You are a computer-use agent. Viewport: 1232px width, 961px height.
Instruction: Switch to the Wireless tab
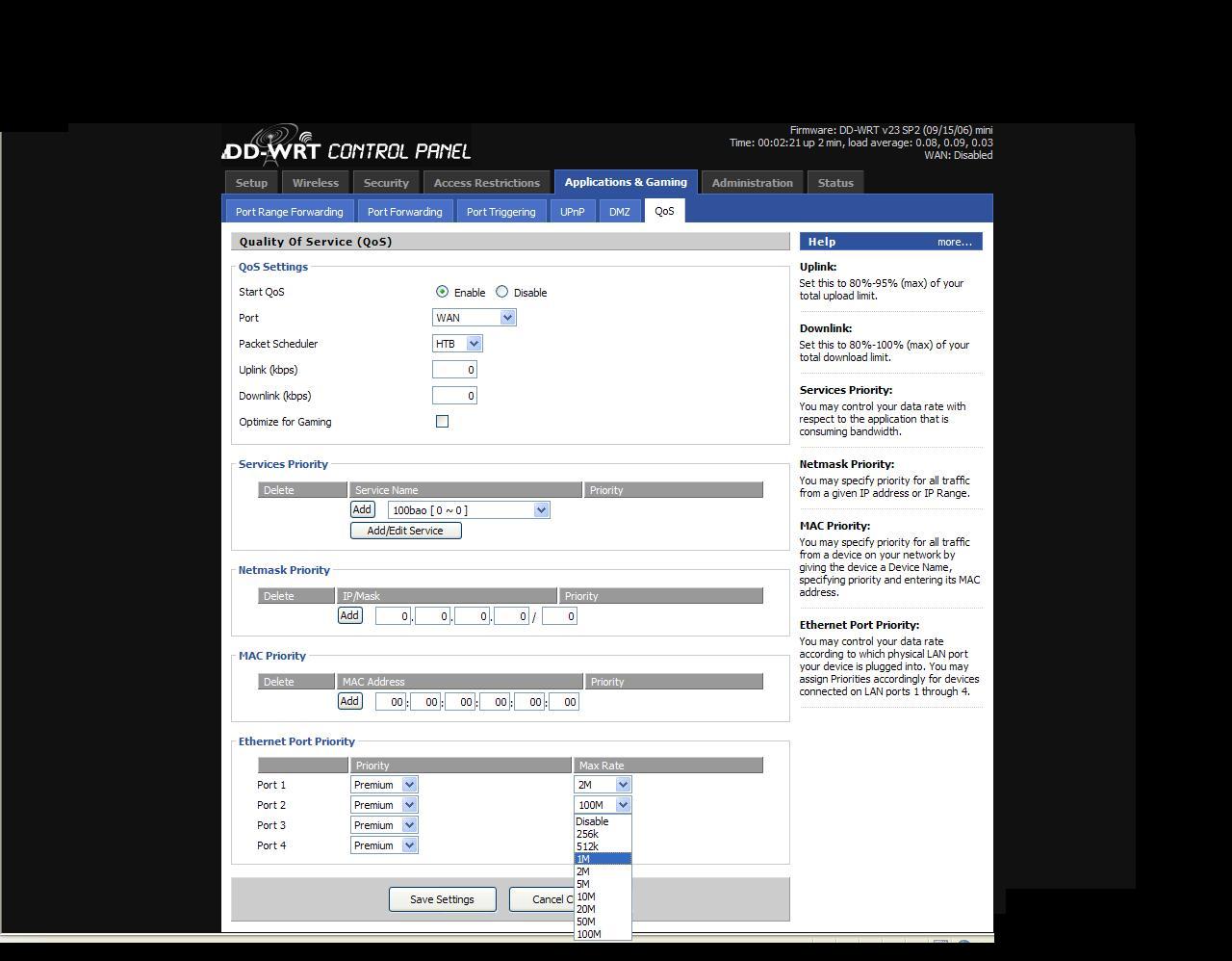[x=316, y=183]
